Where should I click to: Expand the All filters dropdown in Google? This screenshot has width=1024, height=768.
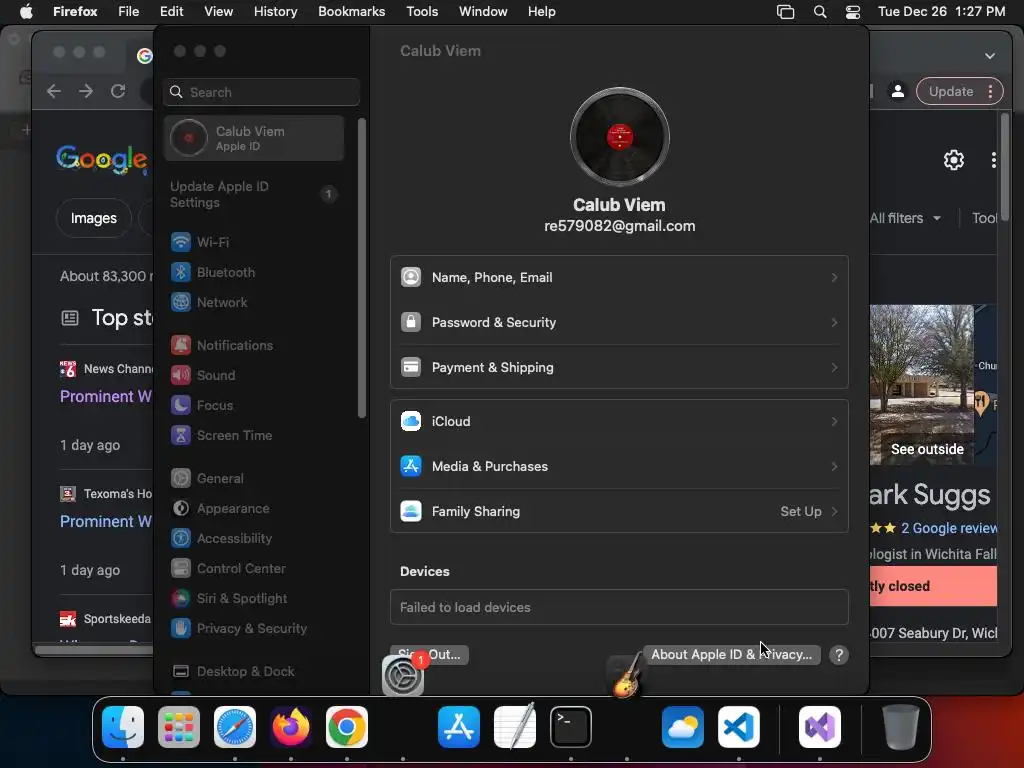[x=906, y=218]
